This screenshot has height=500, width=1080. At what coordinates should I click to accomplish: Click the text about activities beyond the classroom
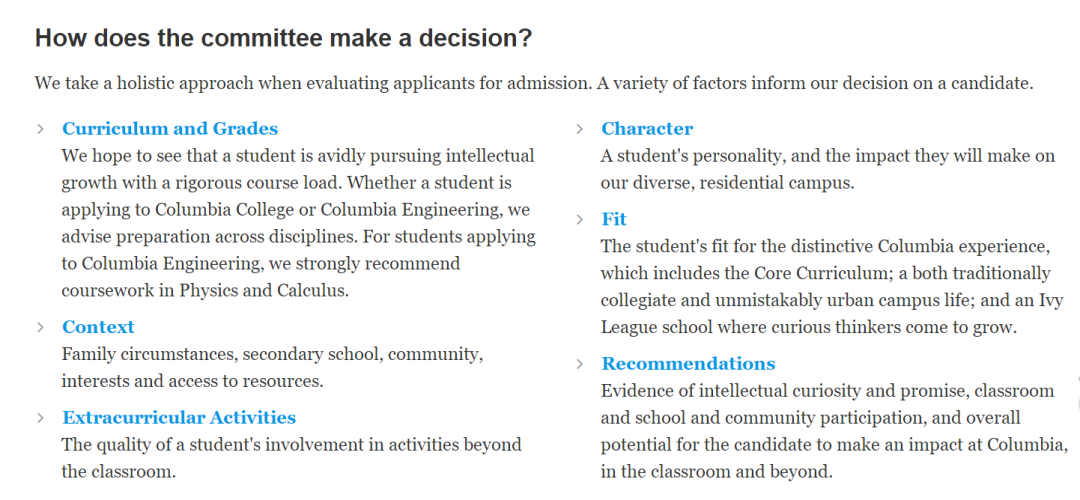click(291, 457)
